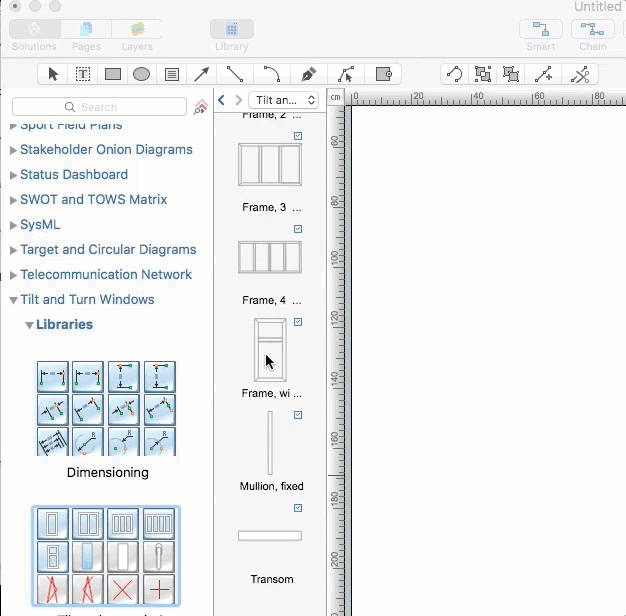The image size is (626, 616).
Task: Expand Target and Circular Diagrams
Action: pos(13,250)
